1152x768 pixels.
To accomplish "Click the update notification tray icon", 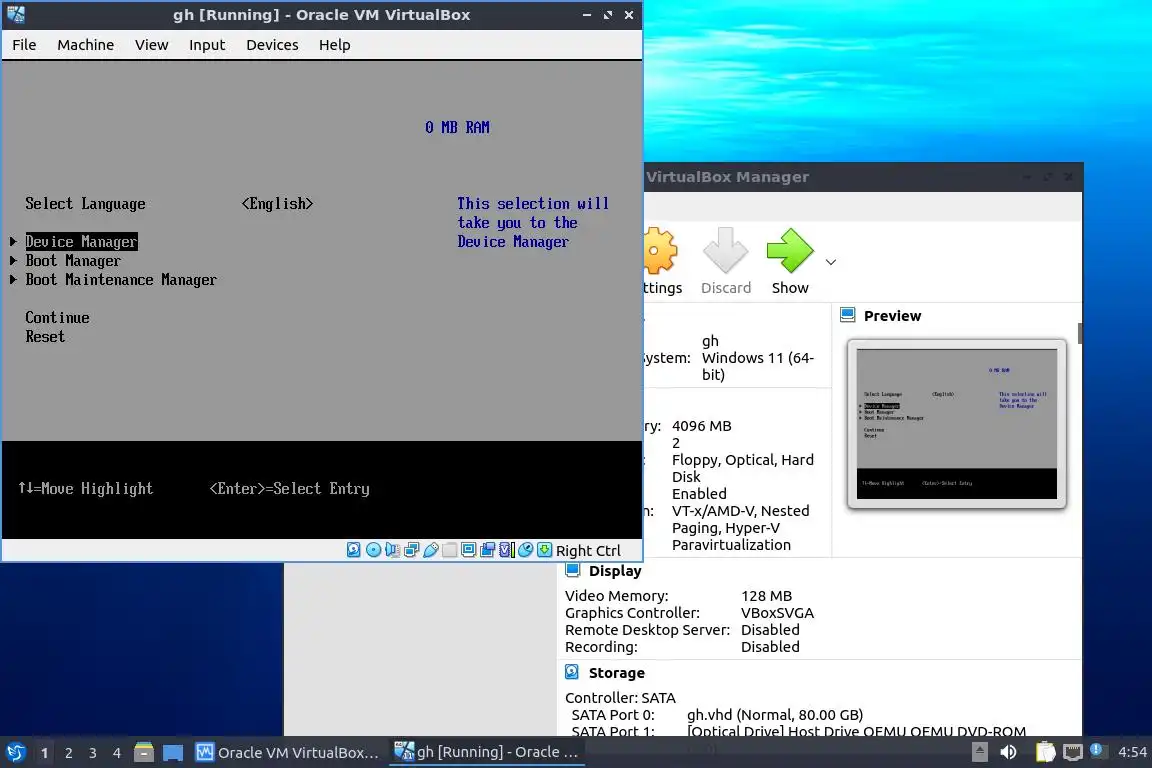I will point(1098,751).
